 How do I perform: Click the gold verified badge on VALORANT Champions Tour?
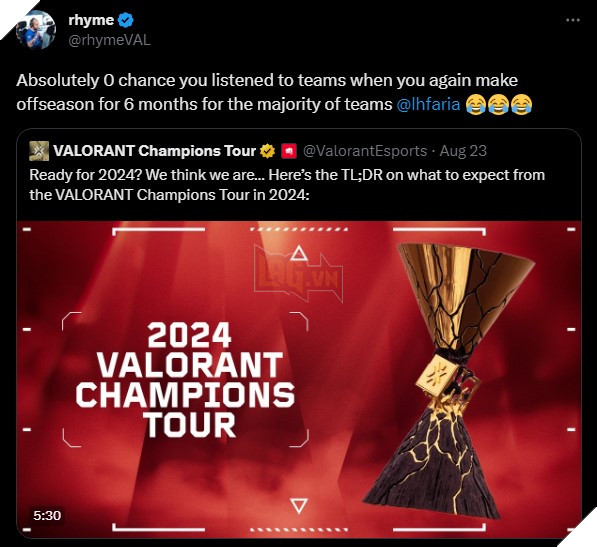267,151
